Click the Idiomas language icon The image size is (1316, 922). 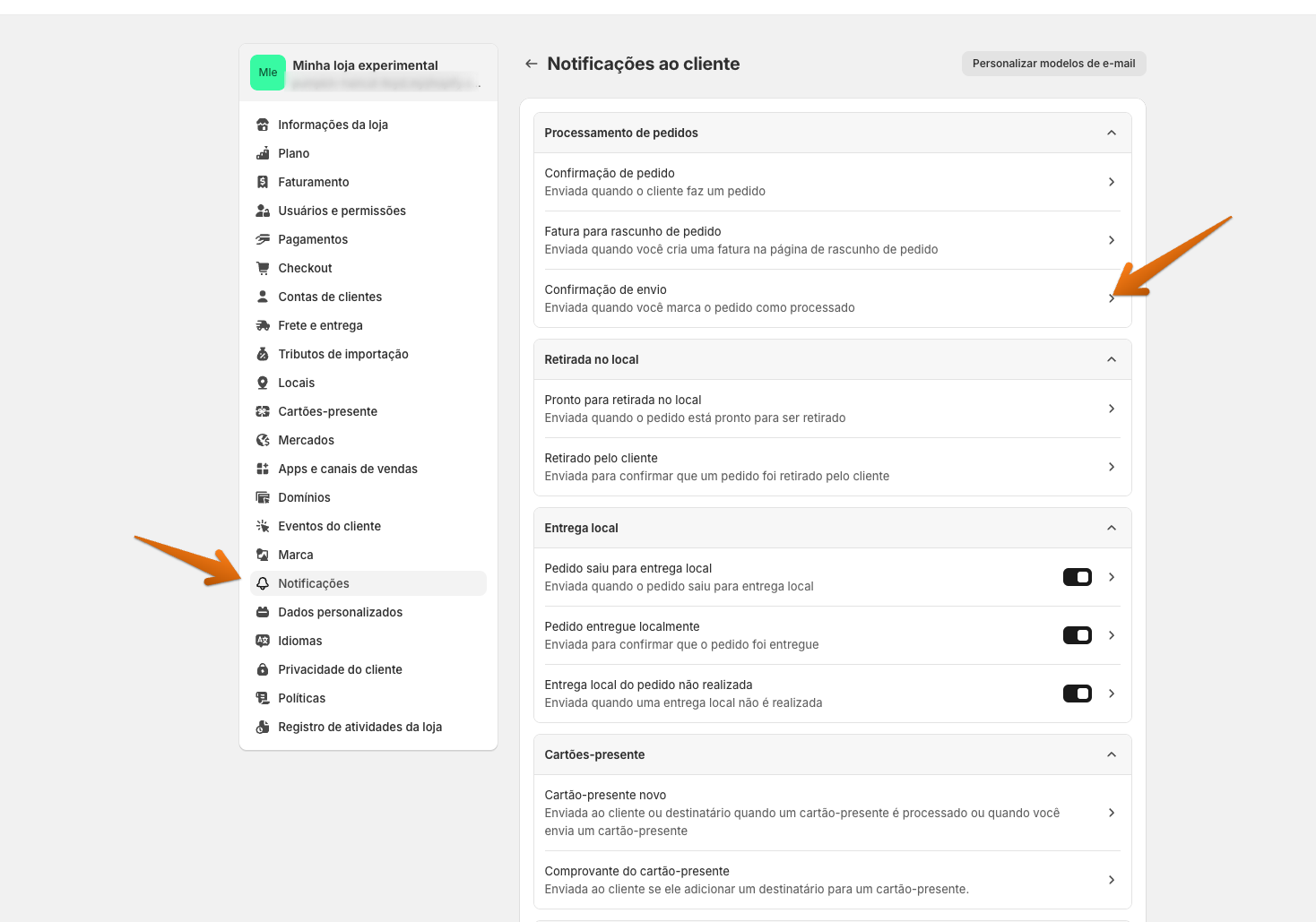click(x=263, y=641)
